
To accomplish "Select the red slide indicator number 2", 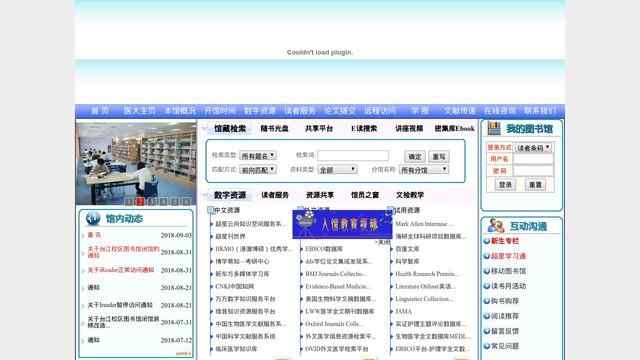I will pyautogui.click(x=140, y=202).
